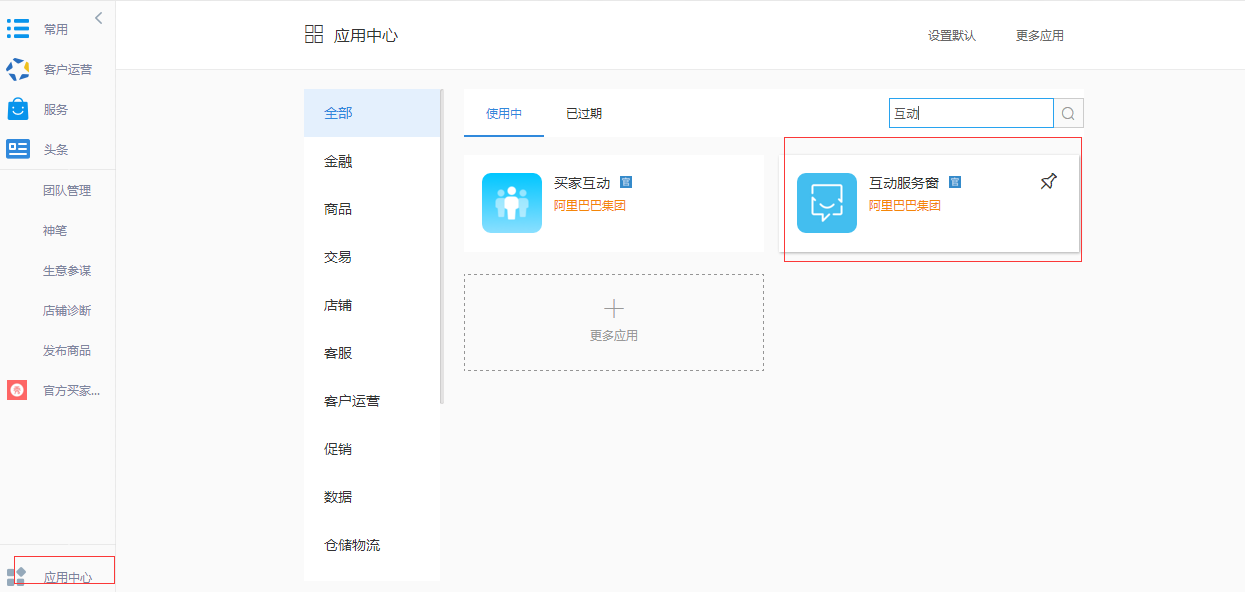Screen dimensions: 1245x592
Task: Open the 官方买家 red icon
Action: [x=17, y=390]
